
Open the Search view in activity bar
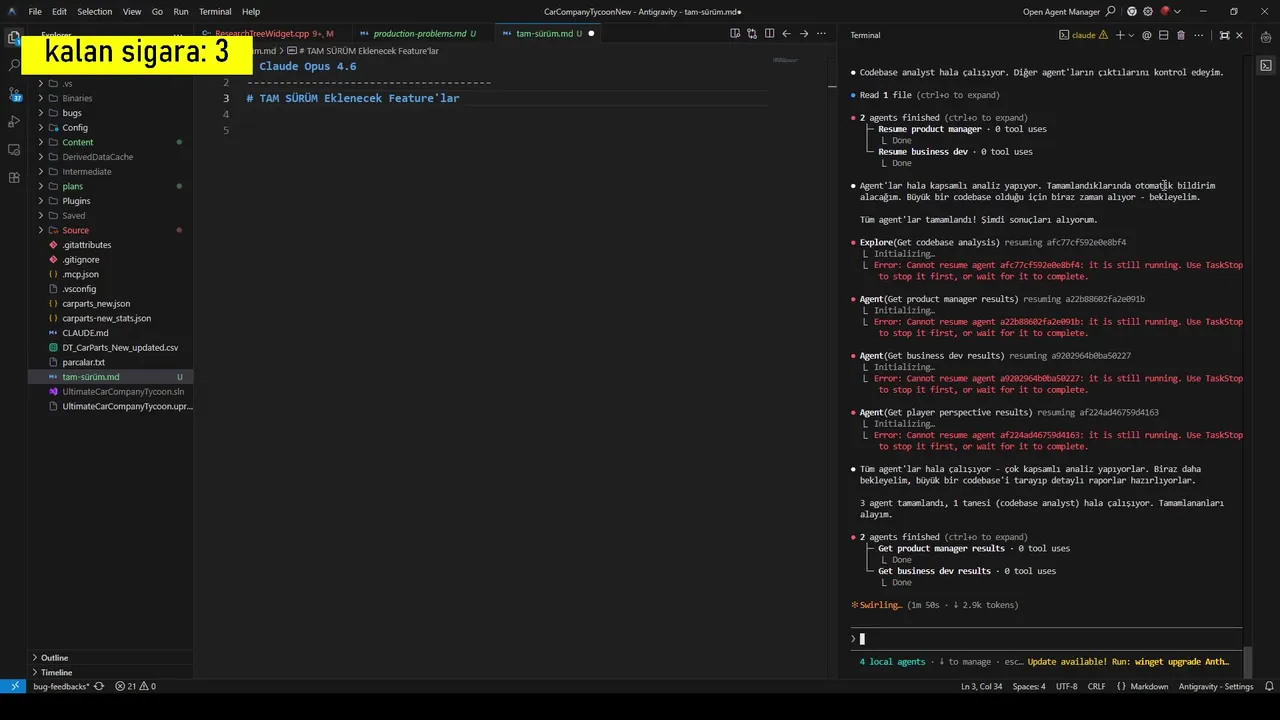point(14,65)
